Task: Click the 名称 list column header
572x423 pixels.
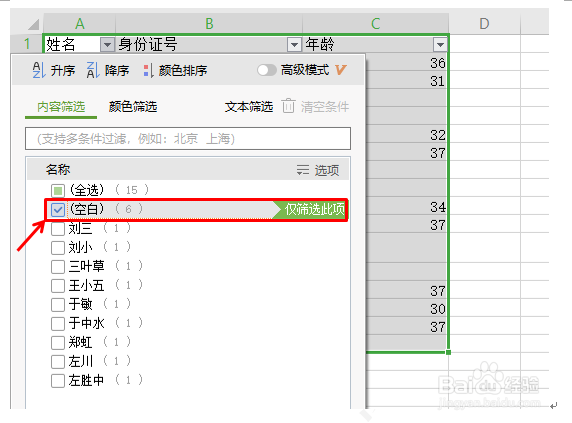Action: pos(58,170)
